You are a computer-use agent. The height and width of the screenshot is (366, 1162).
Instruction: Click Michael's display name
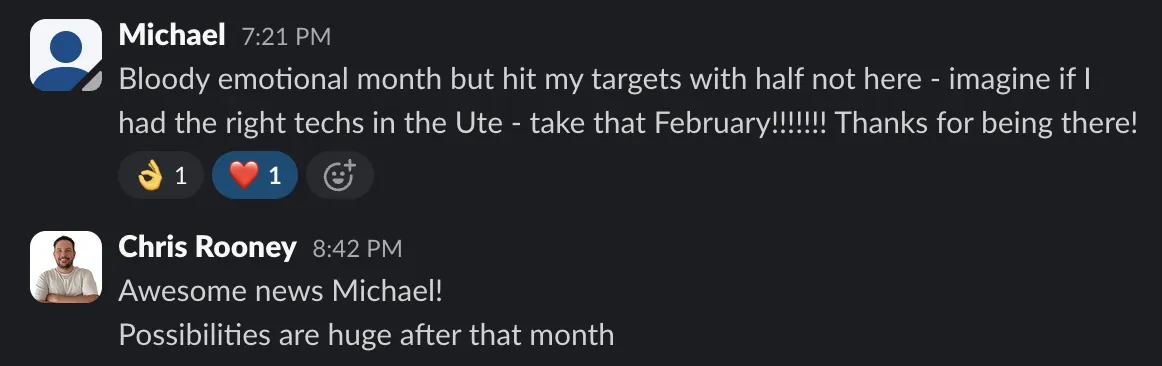coord(172,34)
